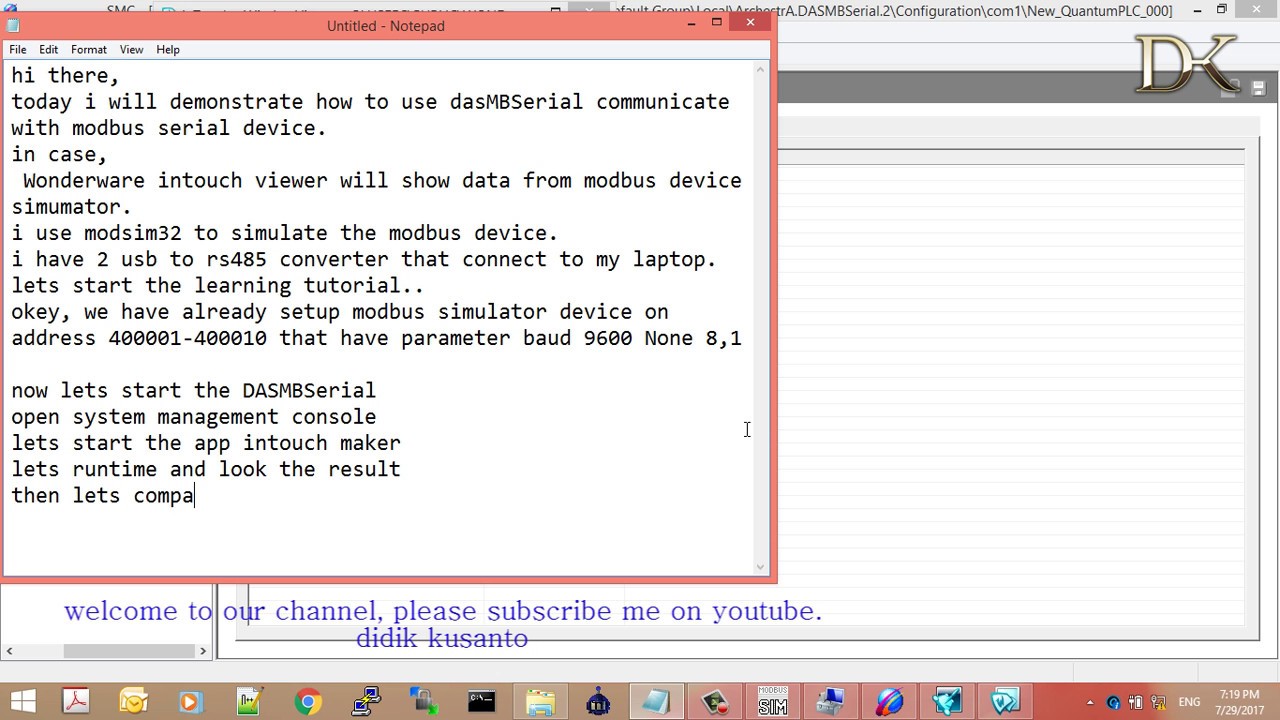
Task: Open the Windows Start button
Action: 23,701
